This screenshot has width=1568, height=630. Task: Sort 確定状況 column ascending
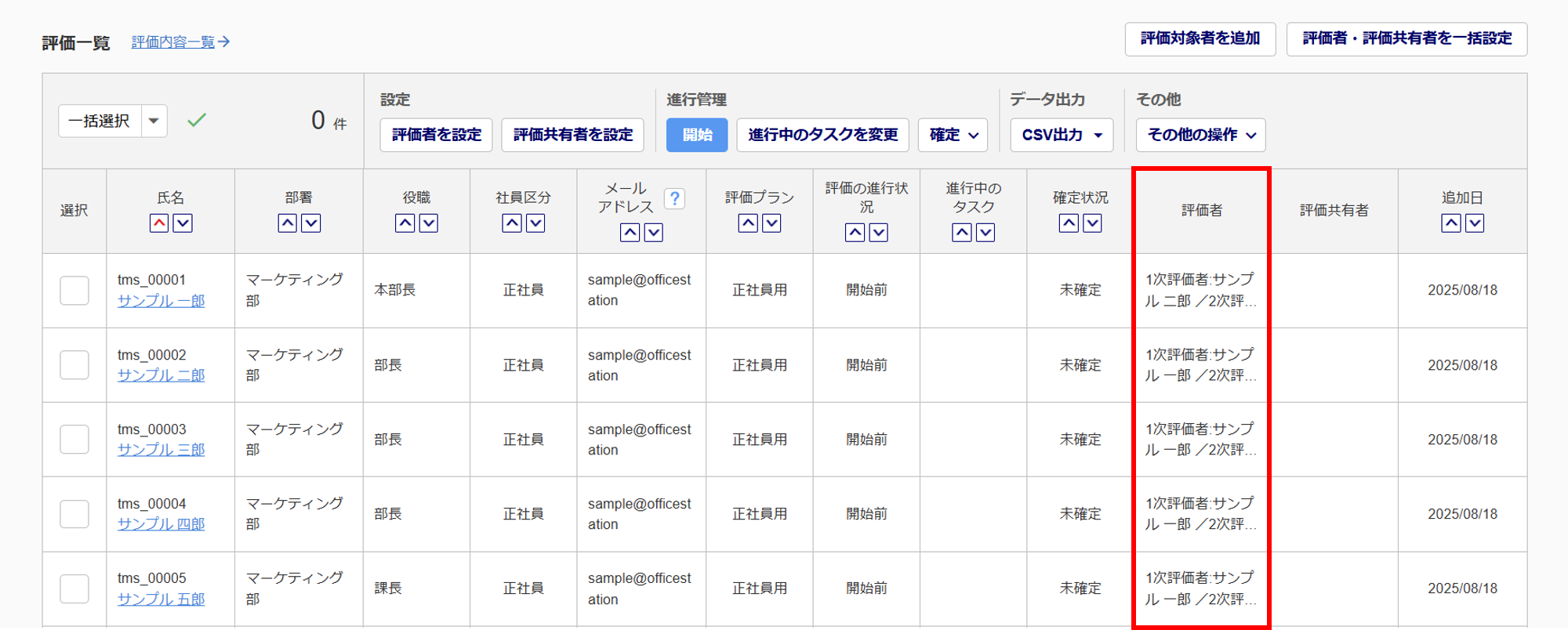[x=1069, y=223]
